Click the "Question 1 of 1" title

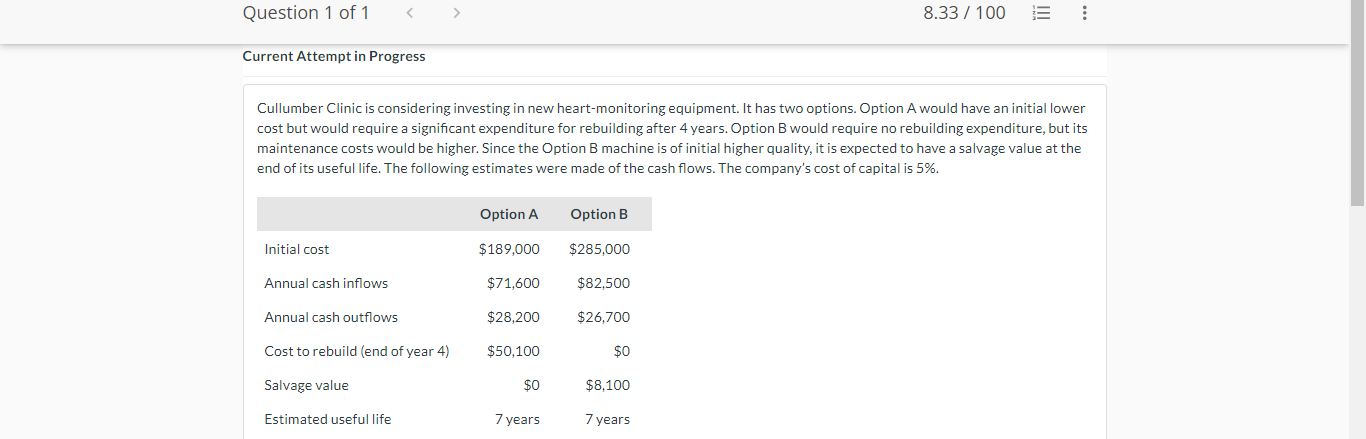(x=306, y=13)
